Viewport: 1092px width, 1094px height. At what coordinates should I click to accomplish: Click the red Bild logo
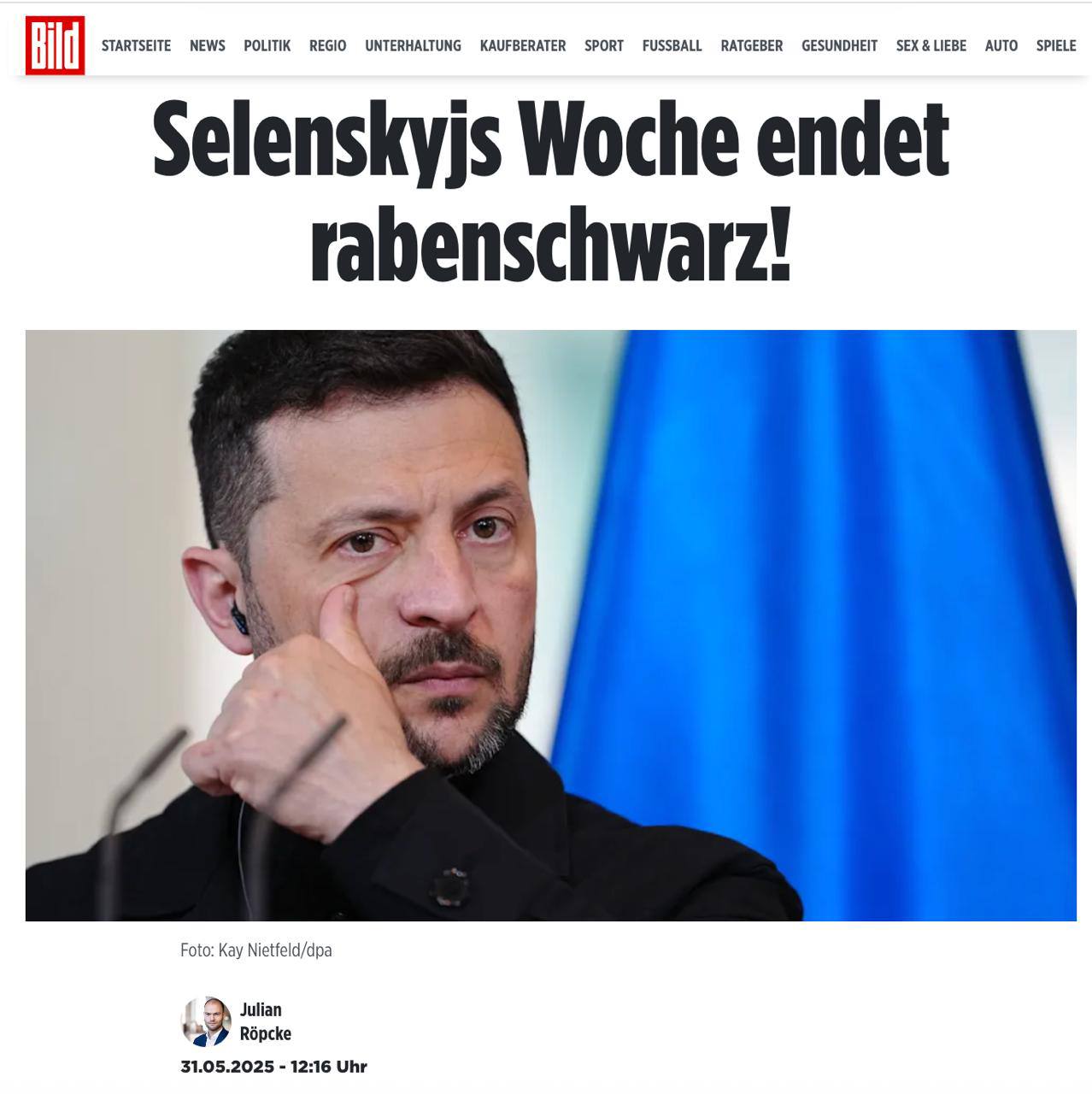(55, 45)
